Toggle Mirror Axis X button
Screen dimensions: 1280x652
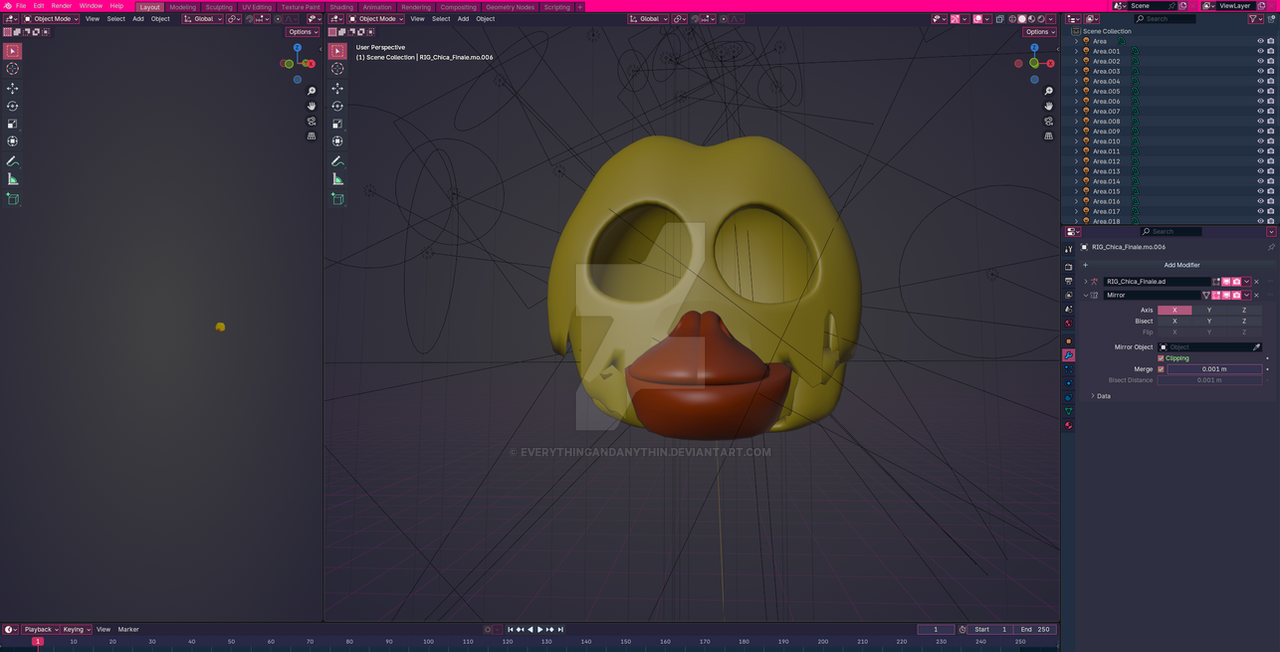point(1174,310)
